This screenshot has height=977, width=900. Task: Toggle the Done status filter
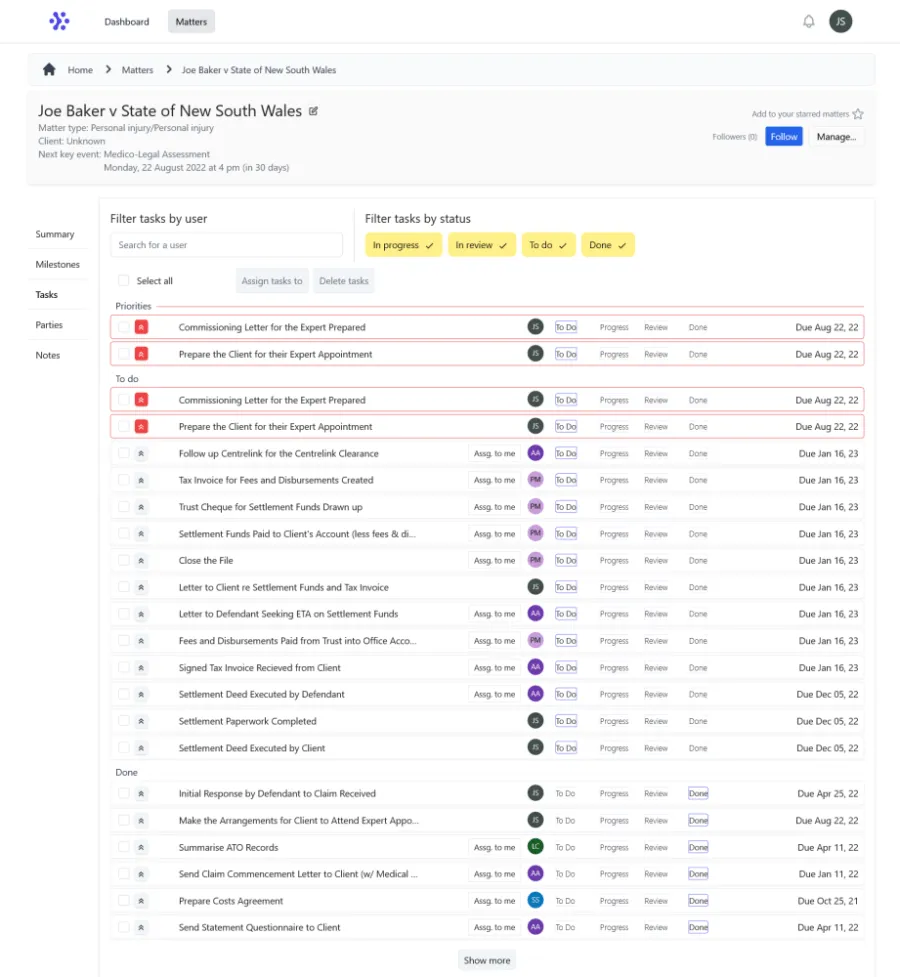click(x=608, y=245)
